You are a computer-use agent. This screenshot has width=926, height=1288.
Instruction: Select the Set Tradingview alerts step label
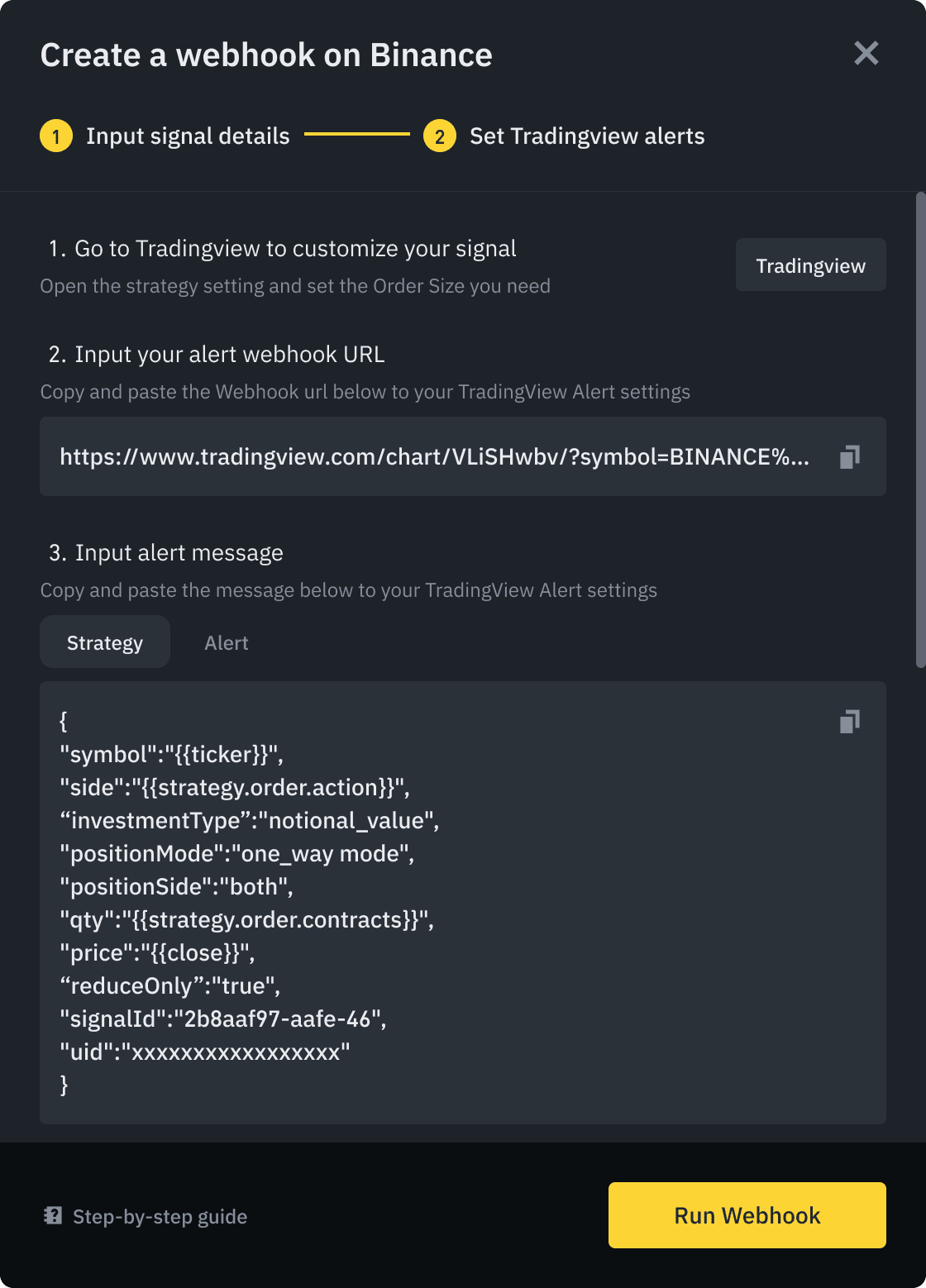[x=587, y=136]
